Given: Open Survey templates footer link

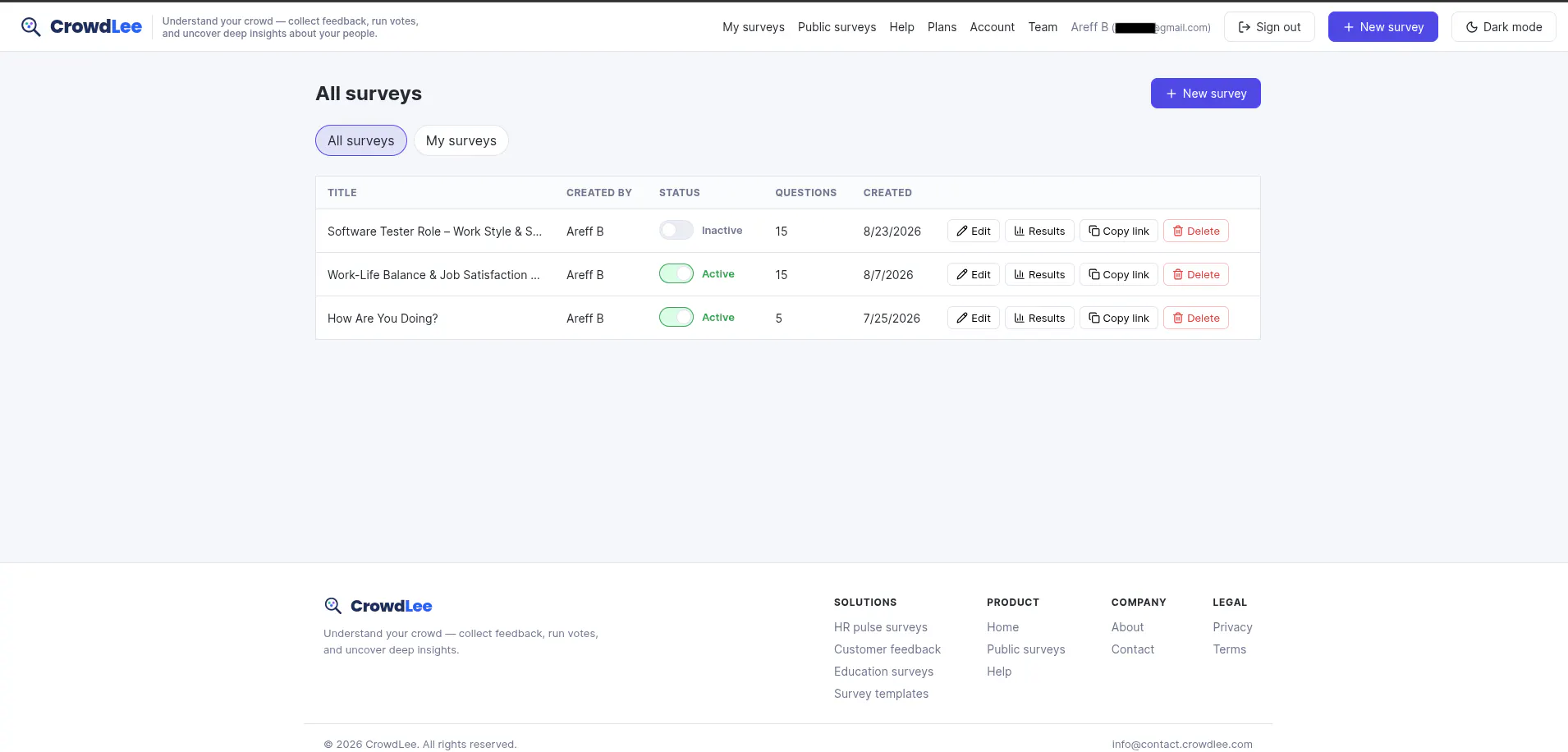Looking at the screenshot, I should tap(881, 694).
